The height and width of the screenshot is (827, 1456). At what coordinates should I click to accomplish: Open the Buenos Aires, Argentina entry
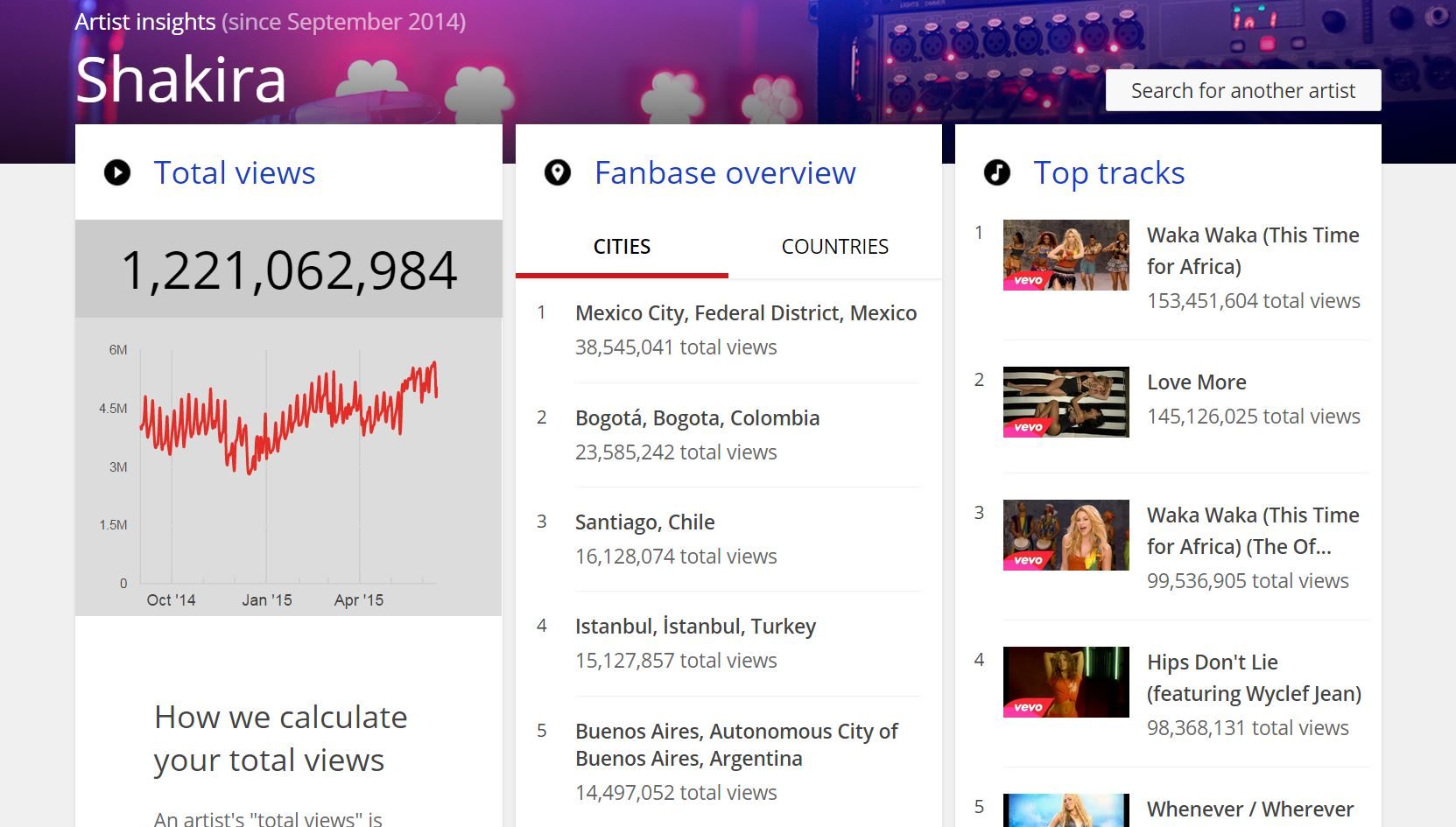click(736, 744)
